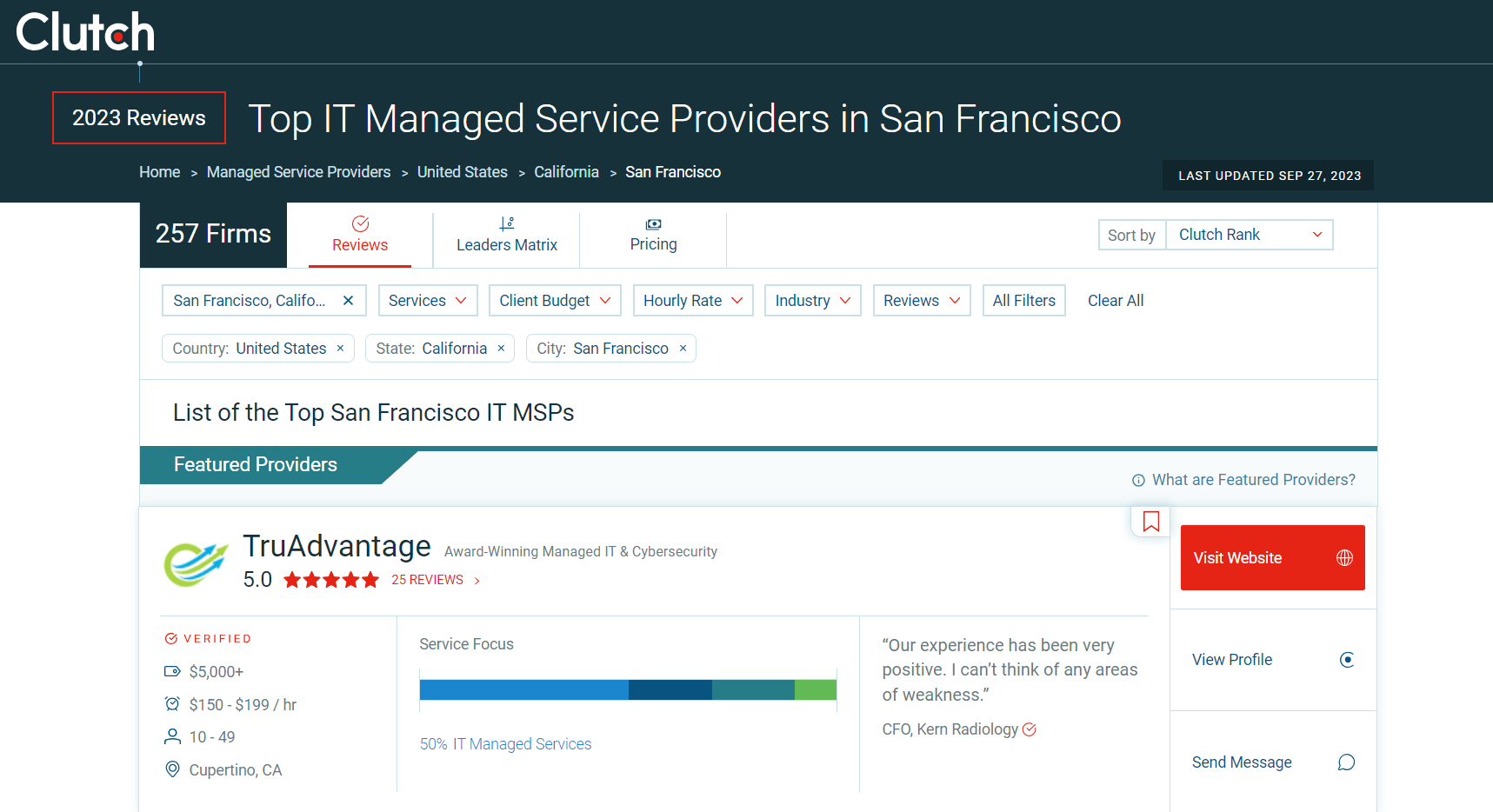Open View Profile for TruAdvantage
This screenshot has height=812, width=1493.
[x=1273, y=660]
